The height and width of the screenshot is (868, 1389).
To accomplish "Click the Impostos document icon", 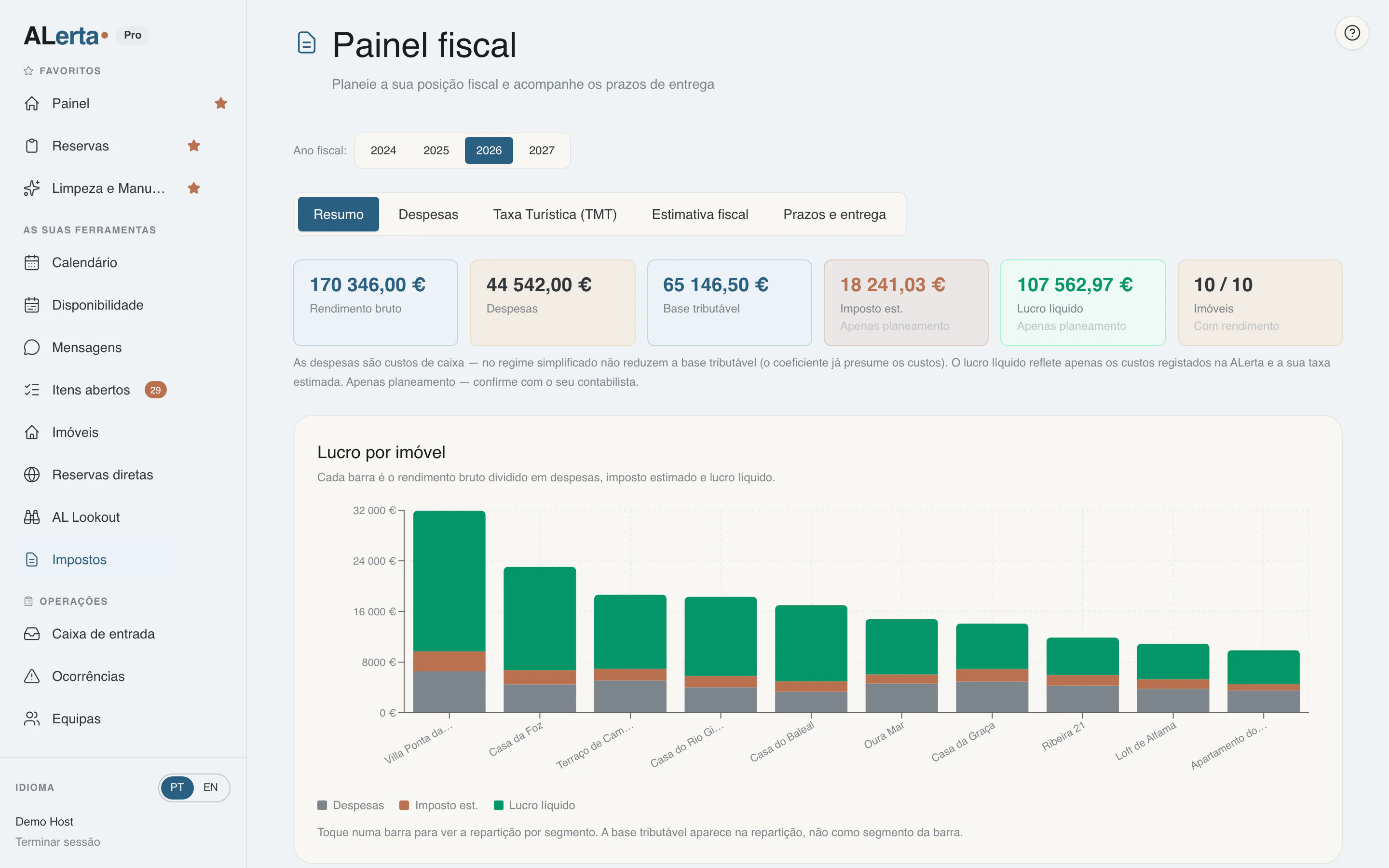I will pyautogui.click(x=31, y=560).
